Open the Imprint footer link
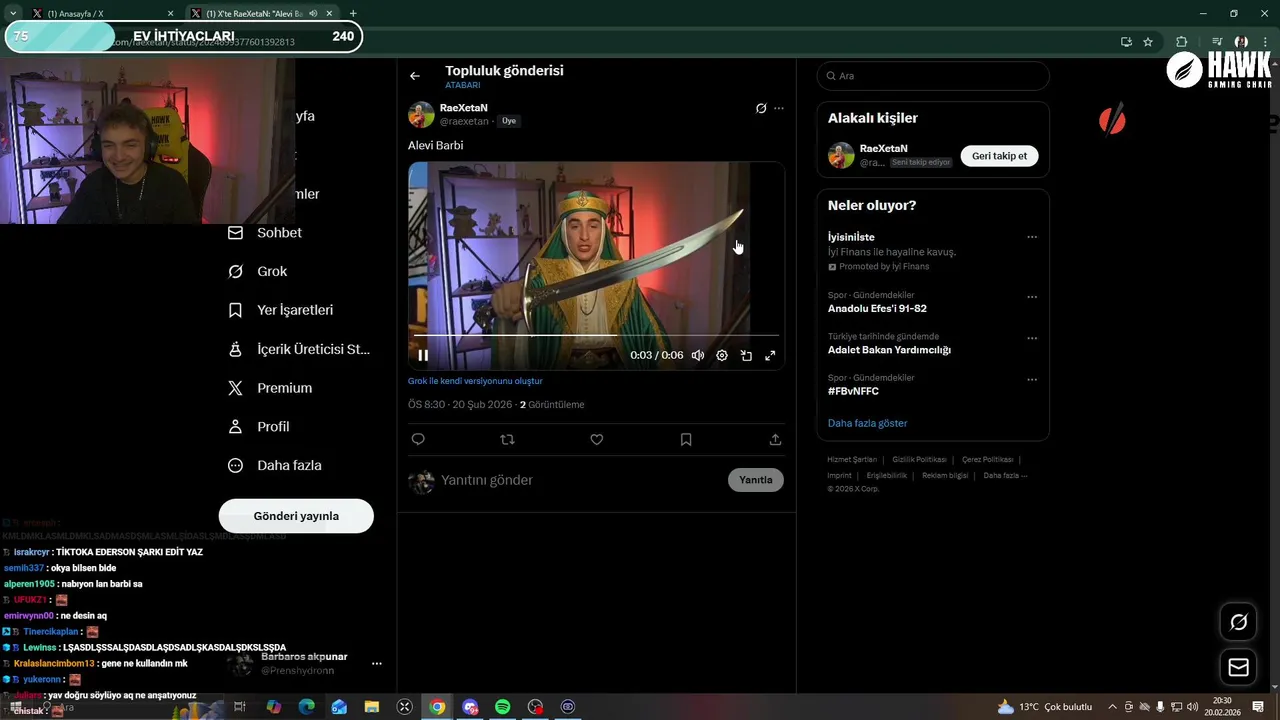Screen dimensions: 1280x720 839,476
